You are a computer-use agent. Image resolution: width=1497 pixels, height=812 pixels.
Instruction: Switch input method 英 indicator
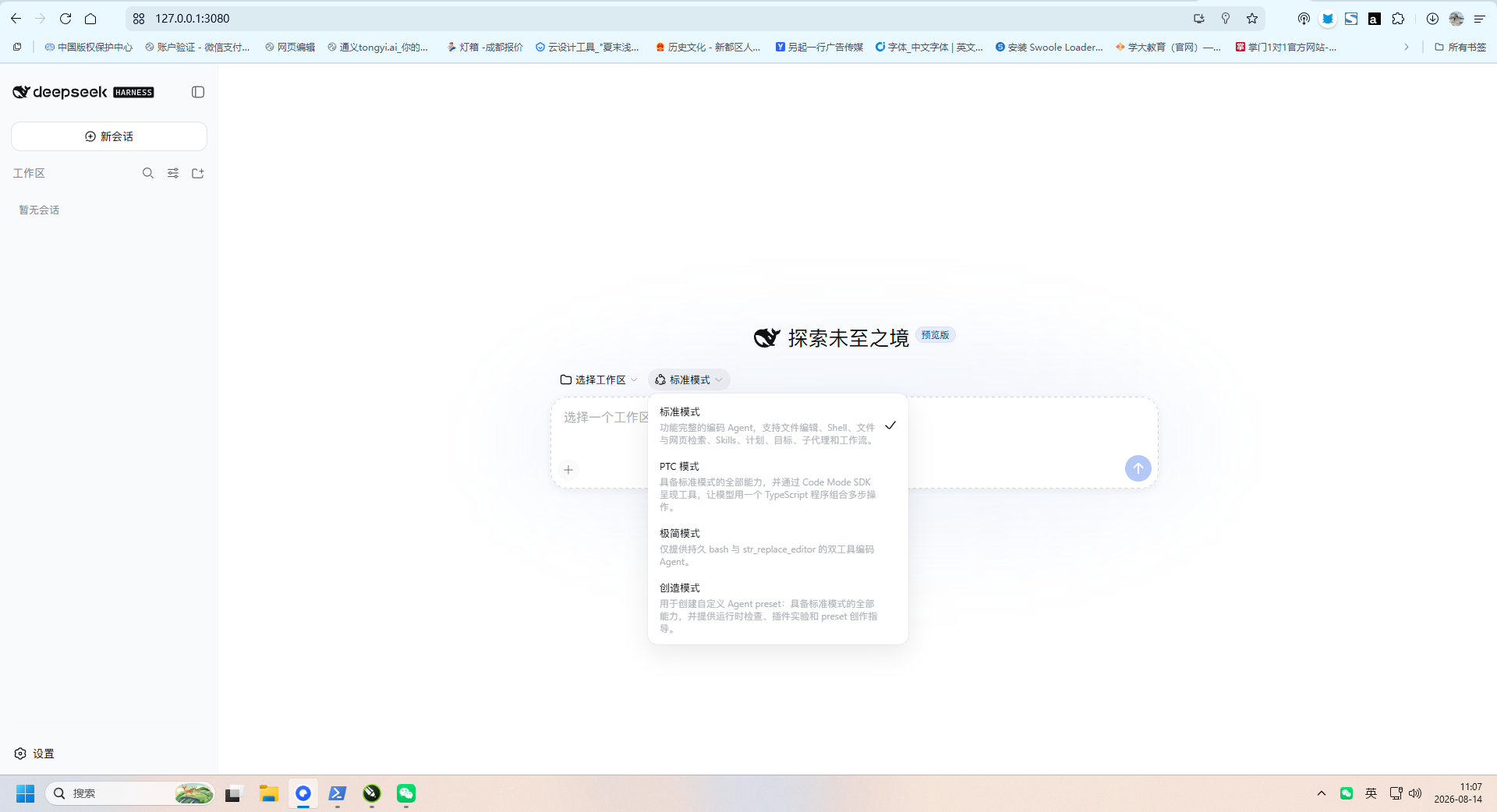click(1371, 793)
